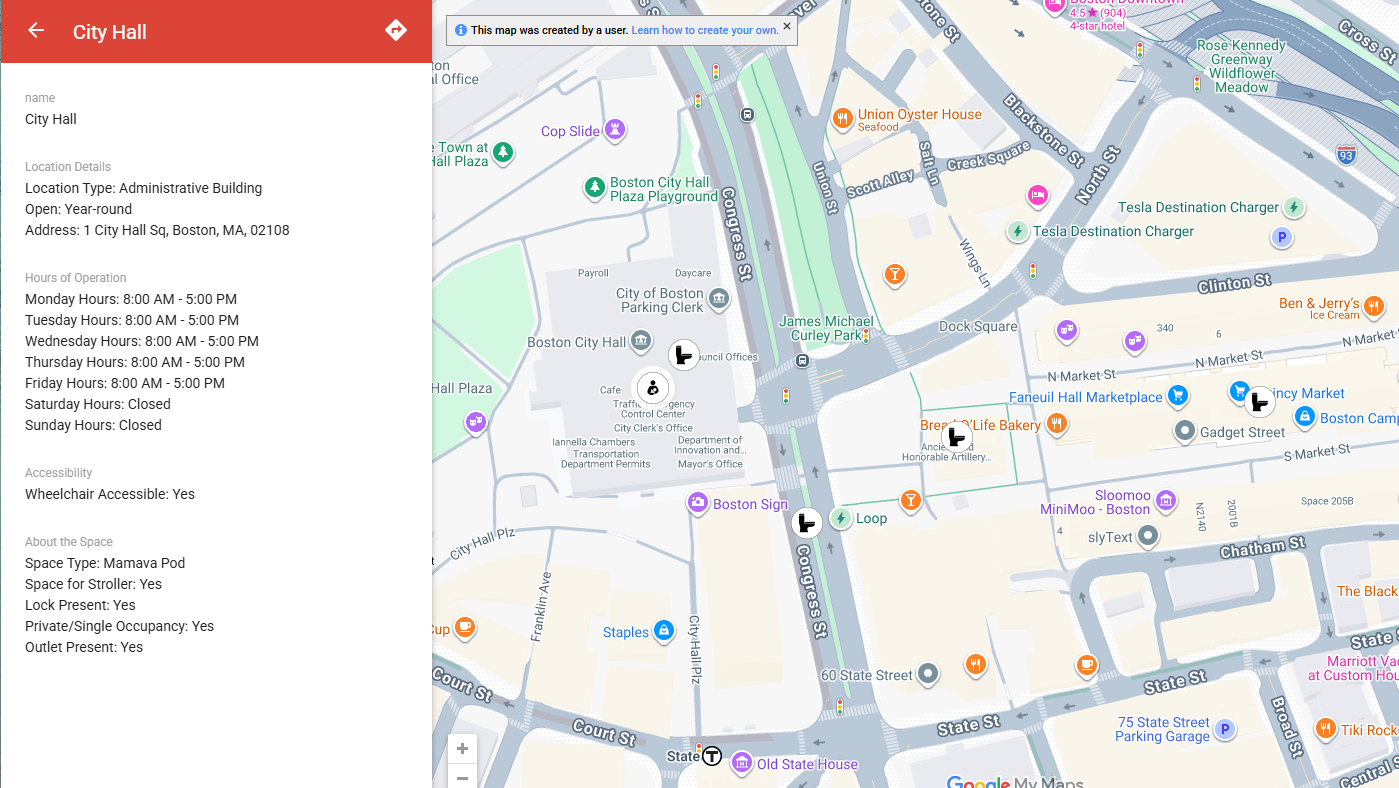Click the Gadget Street marker icon
Screen dimensions: 1399x788
1185,431
